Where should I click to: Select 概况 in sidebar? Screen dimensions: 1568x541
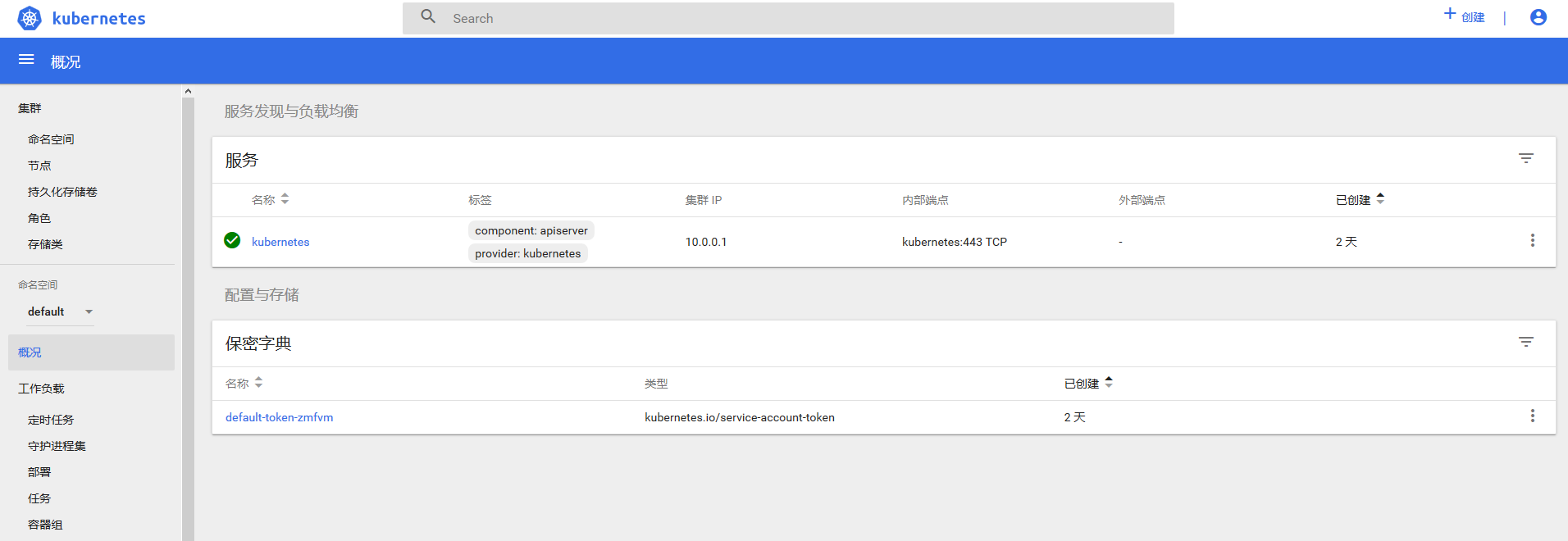[x=91, y=352]
